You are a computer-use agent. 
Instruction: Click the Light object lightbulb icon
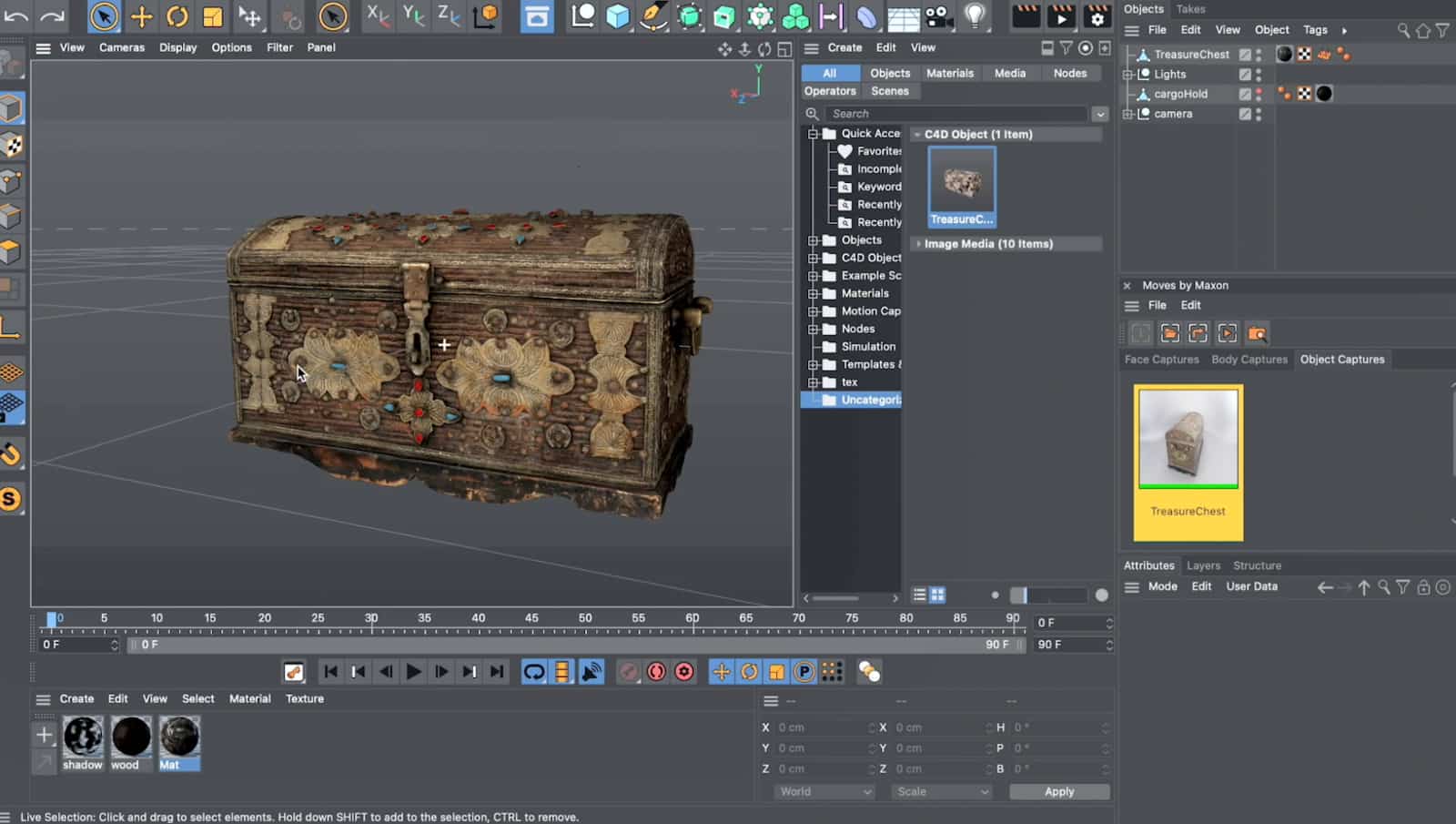(975, 16)
